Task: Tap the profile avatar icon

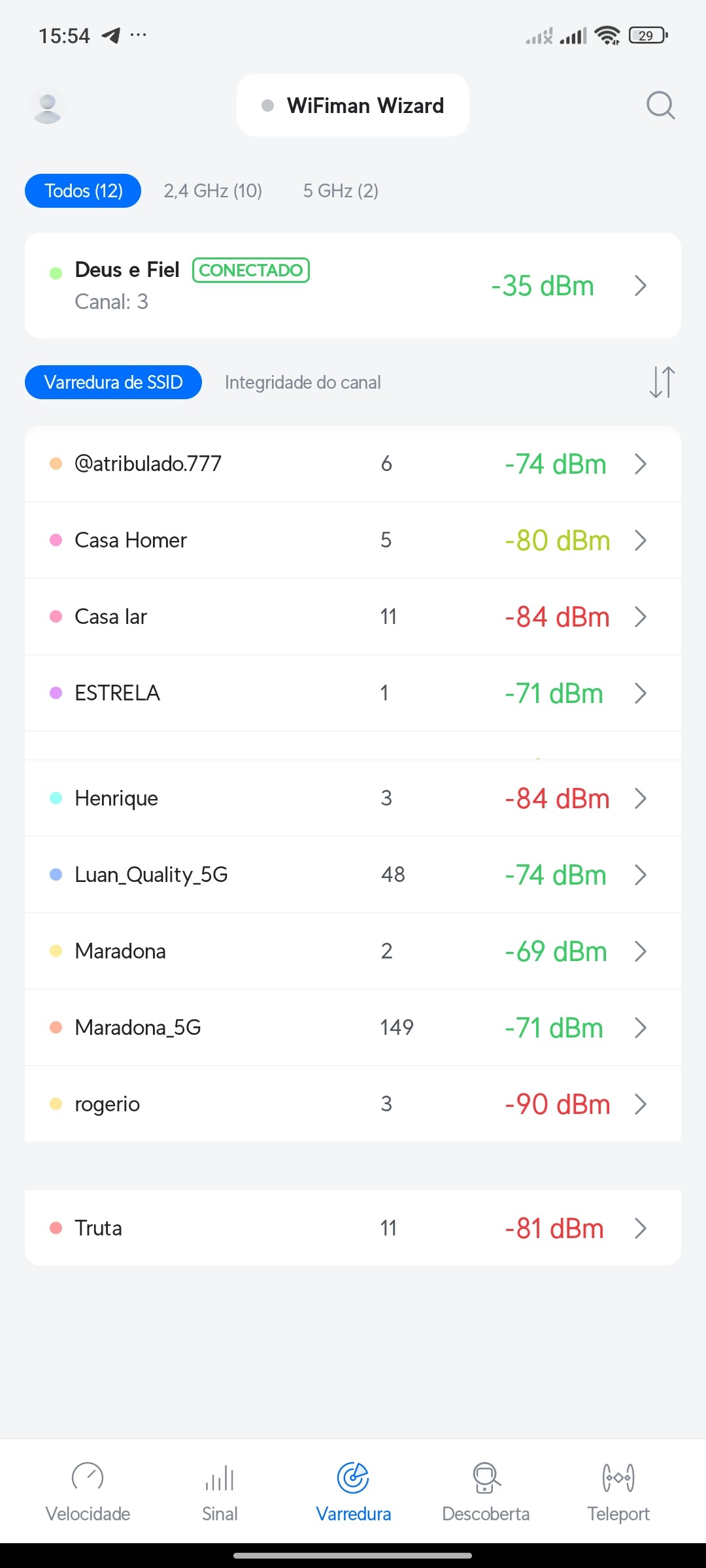Action: click(x=47, y=105)
